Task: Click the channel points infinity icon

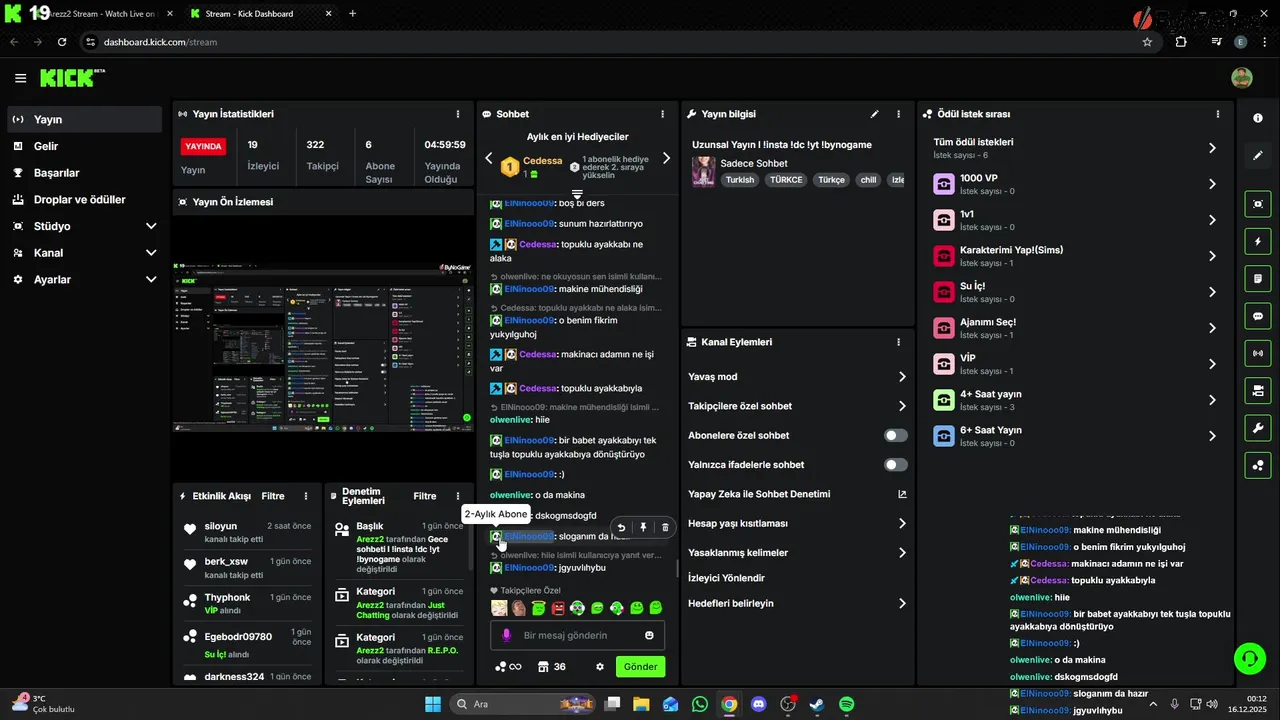Action: 508,667
